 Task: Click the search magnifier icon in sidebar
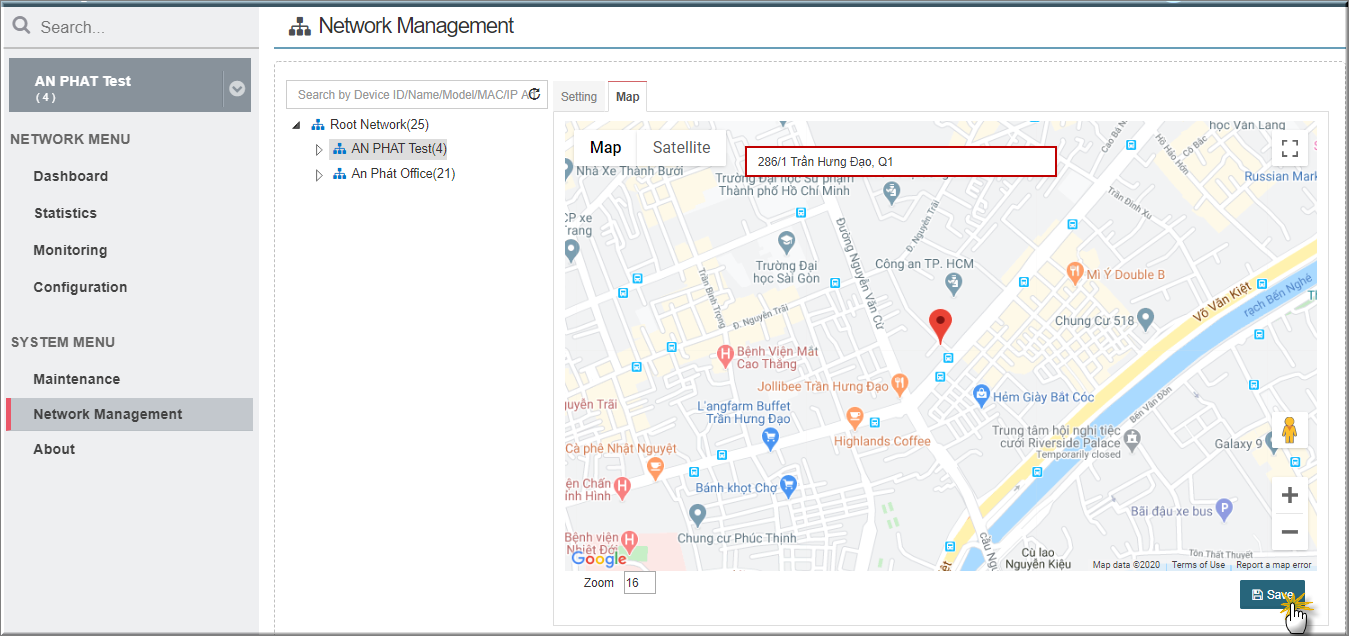pyautogui.click(x=21, y=26)
